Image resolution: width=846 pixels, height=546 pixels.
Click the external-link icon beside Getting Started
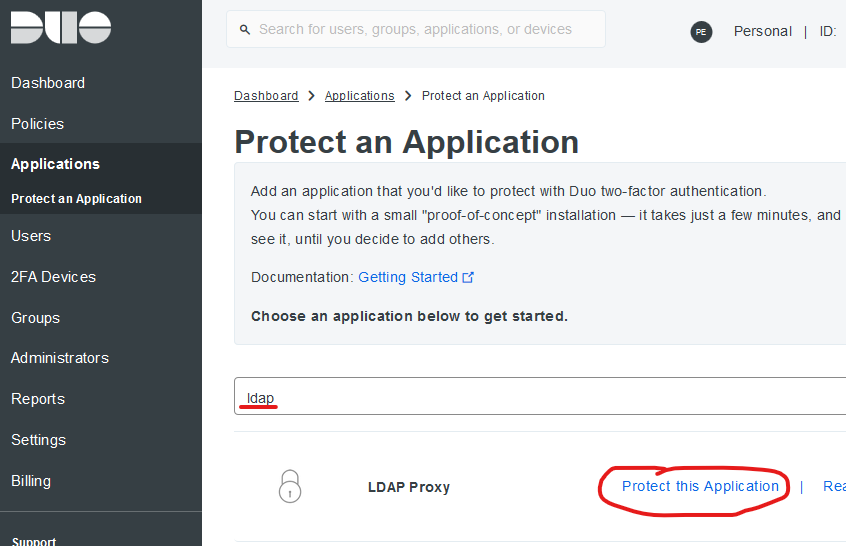click(468, 277)
